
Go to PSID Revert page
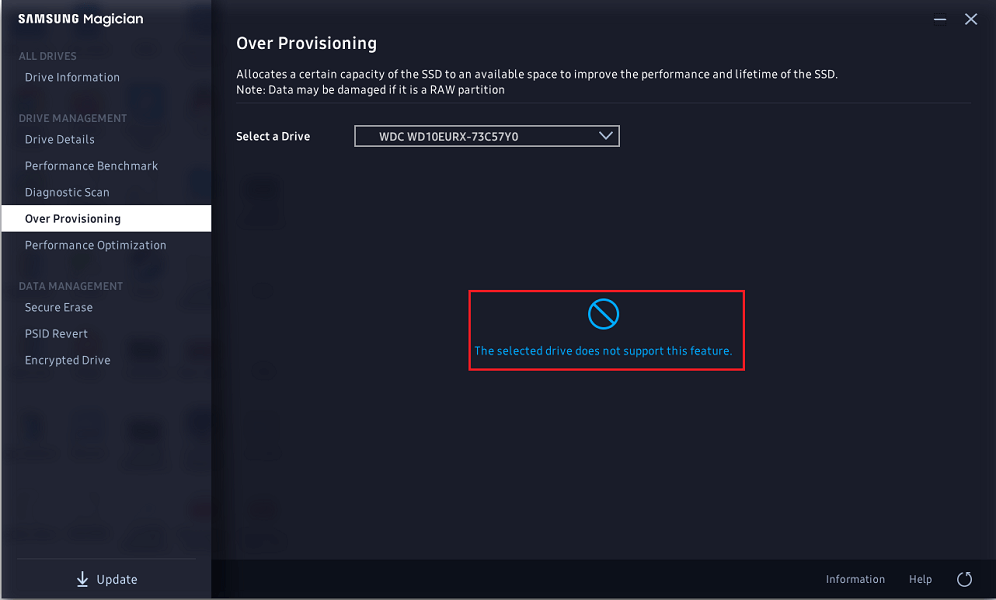[56, 334]
